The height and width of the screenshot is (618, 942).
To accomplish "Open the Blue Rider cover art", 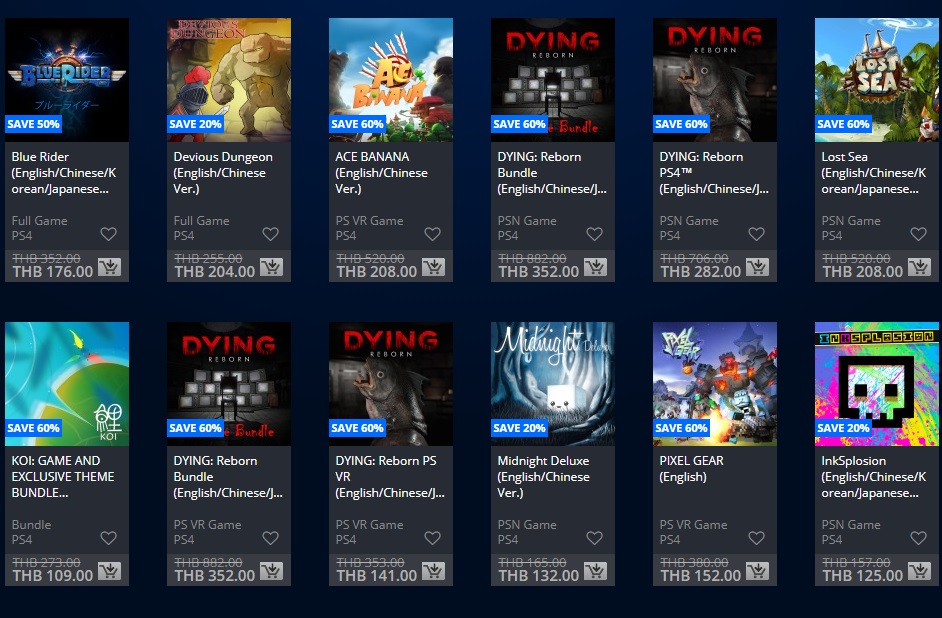I will pos(67,80).
